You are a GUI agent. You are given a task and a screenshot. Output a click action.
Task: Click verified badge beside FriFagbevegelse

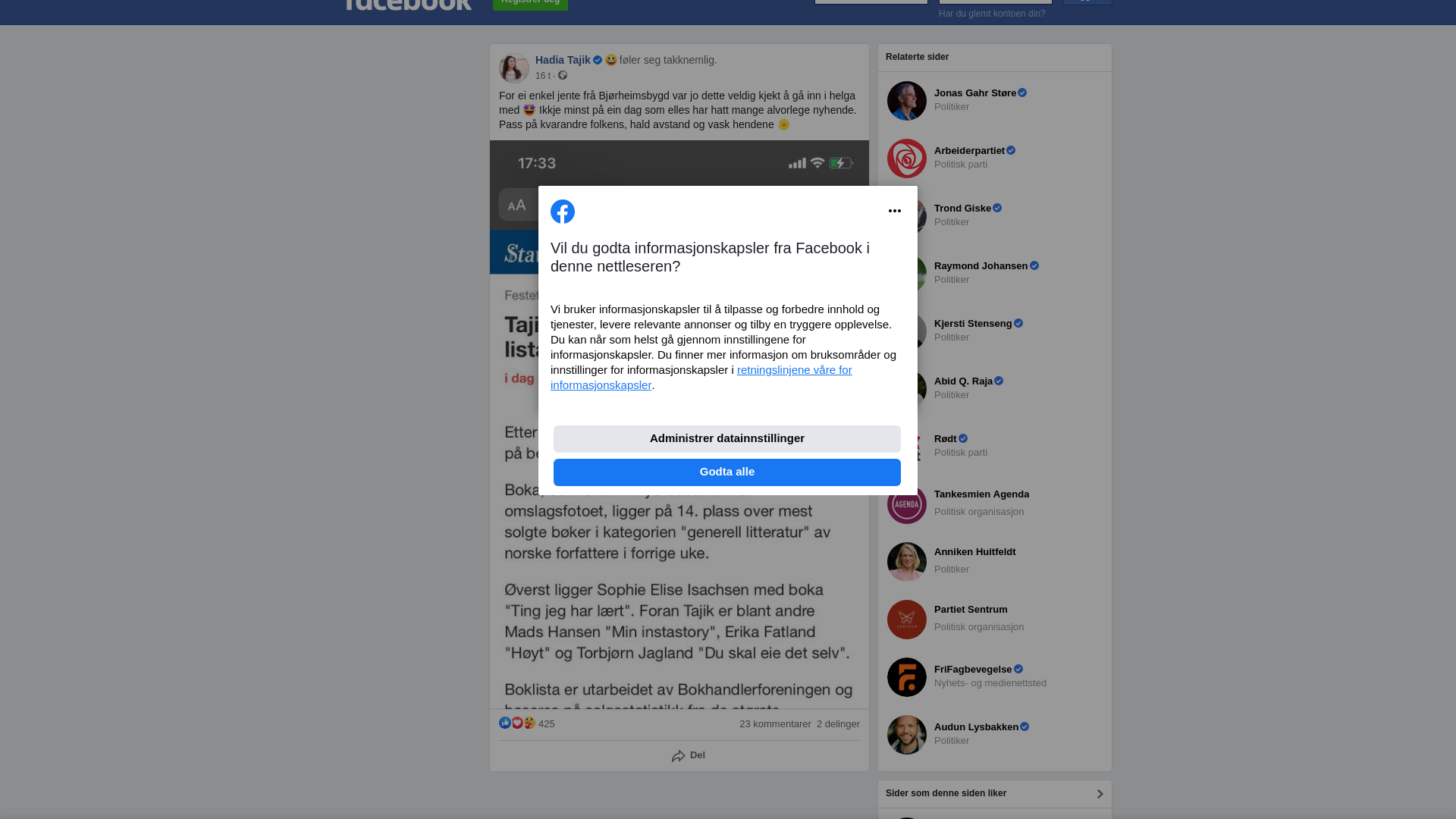coord(1018,670)
